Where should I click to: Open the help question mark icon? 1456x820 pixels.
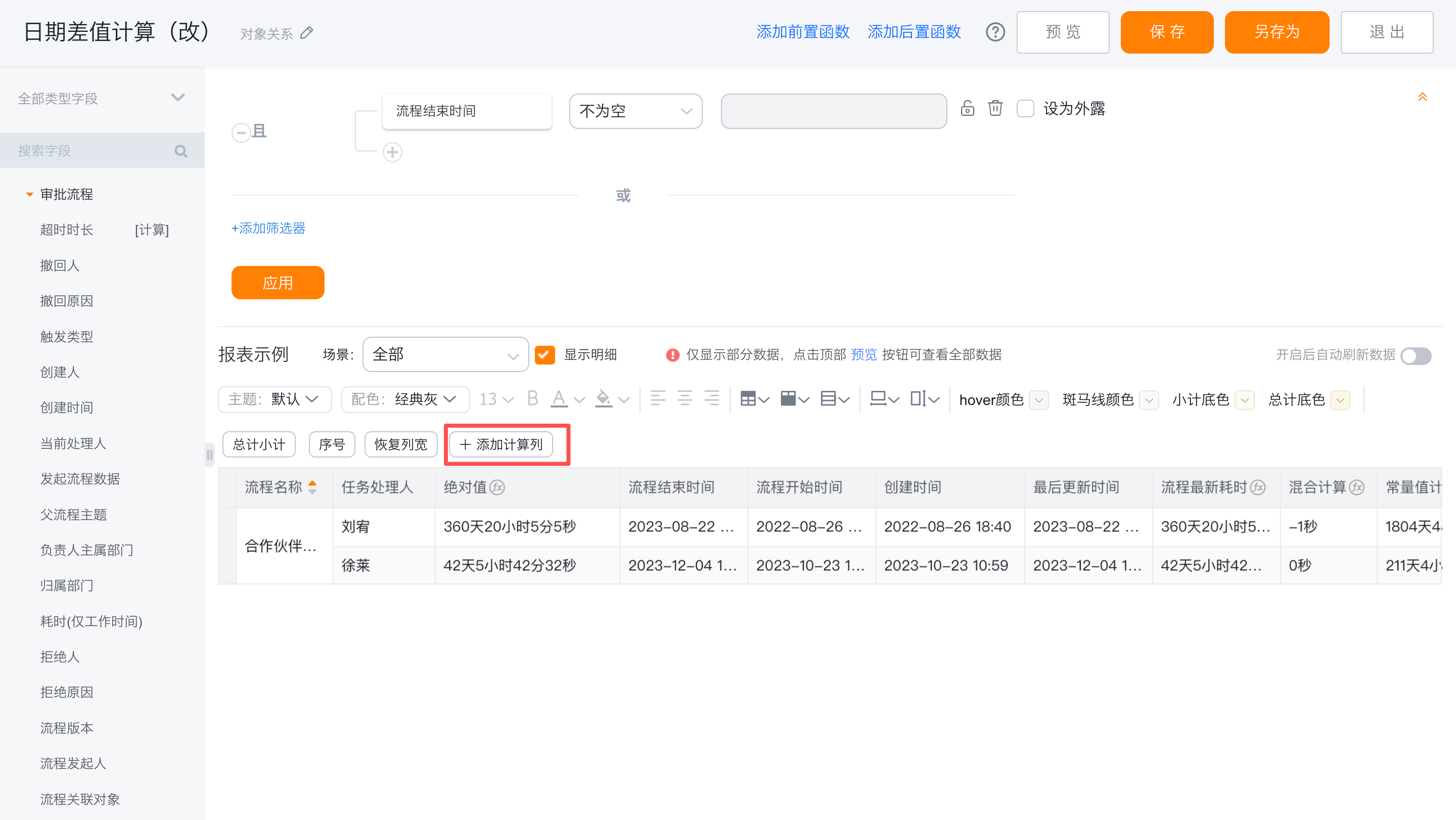pyautogui.click(x=995, y=32)
